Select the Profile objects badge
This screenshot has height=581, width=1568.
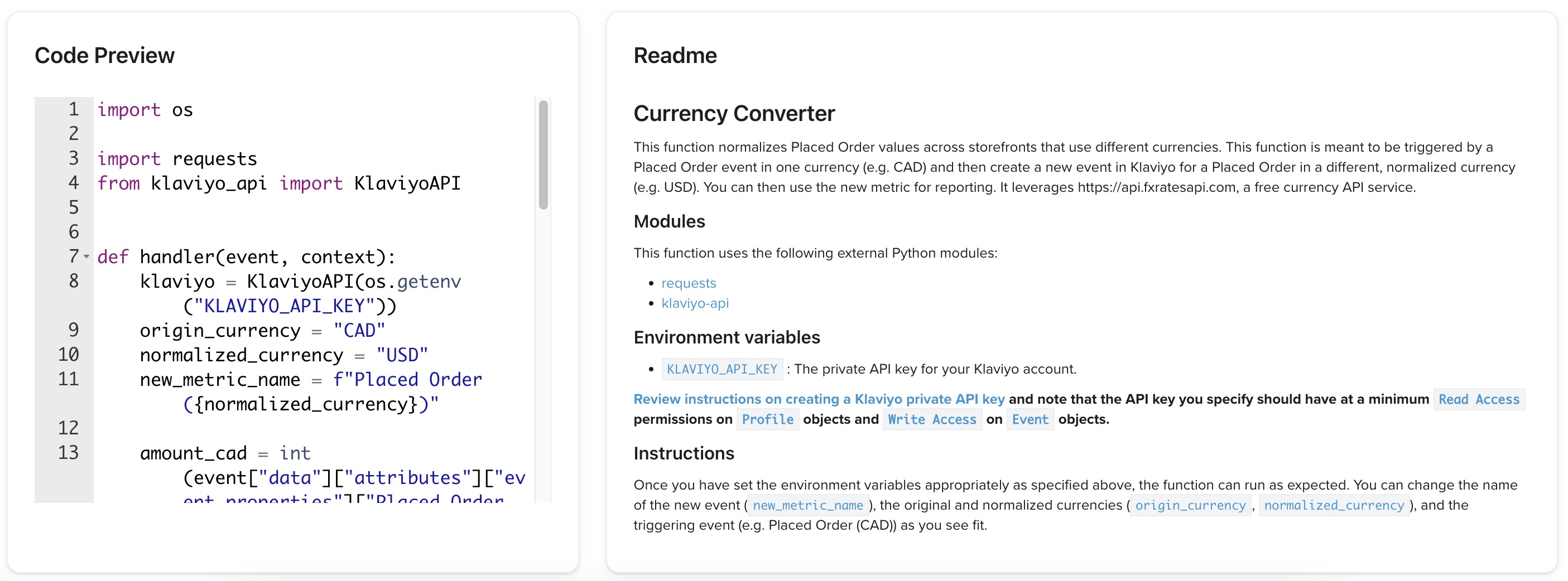point(768,419)
